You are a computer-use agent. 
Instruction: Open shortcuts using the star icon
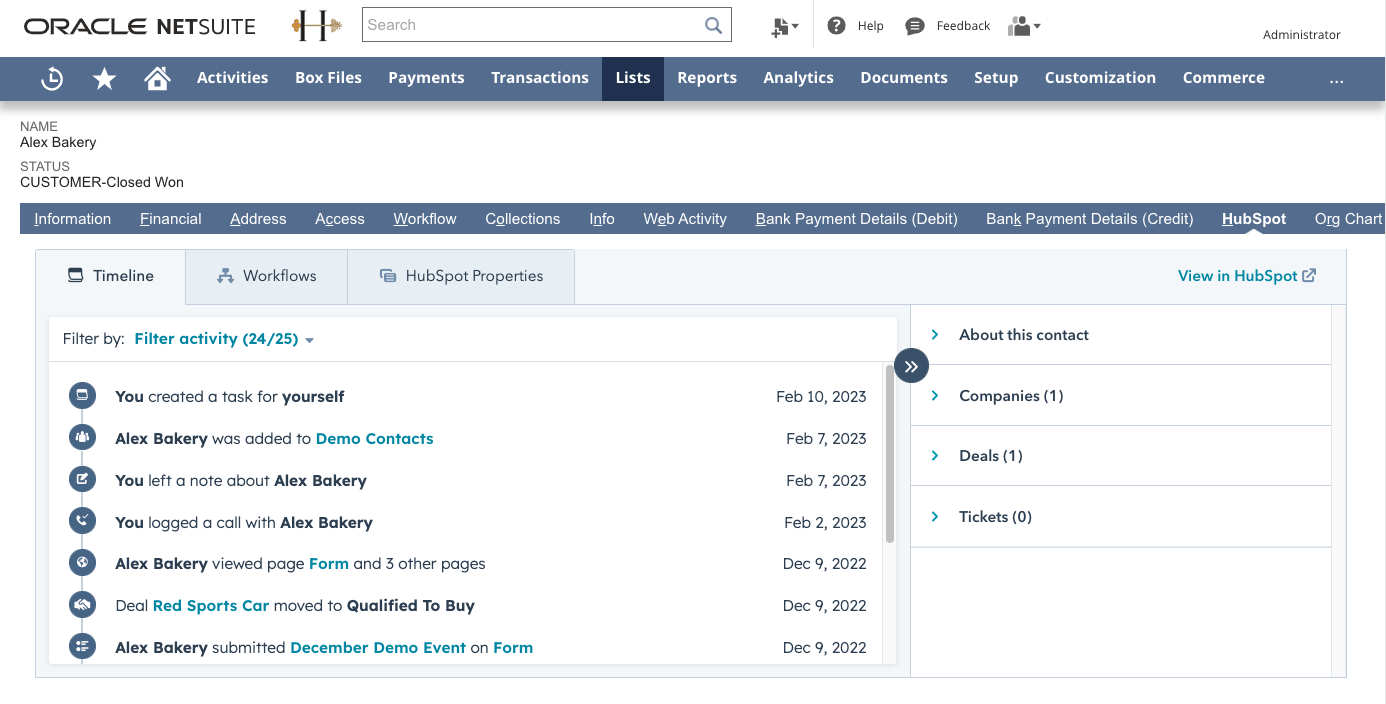[104, 77]
